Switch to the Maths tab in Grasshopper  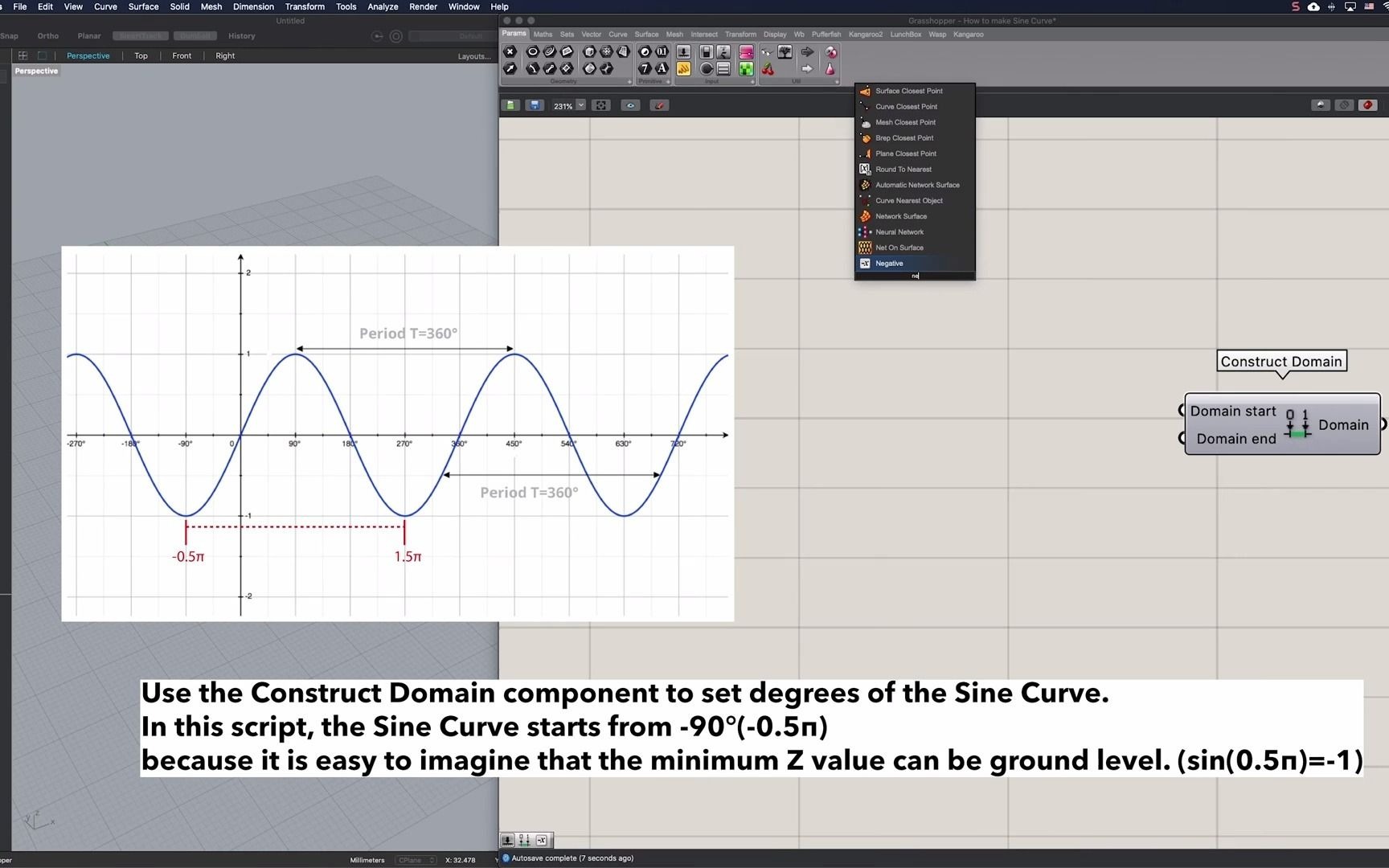point(544,35)
